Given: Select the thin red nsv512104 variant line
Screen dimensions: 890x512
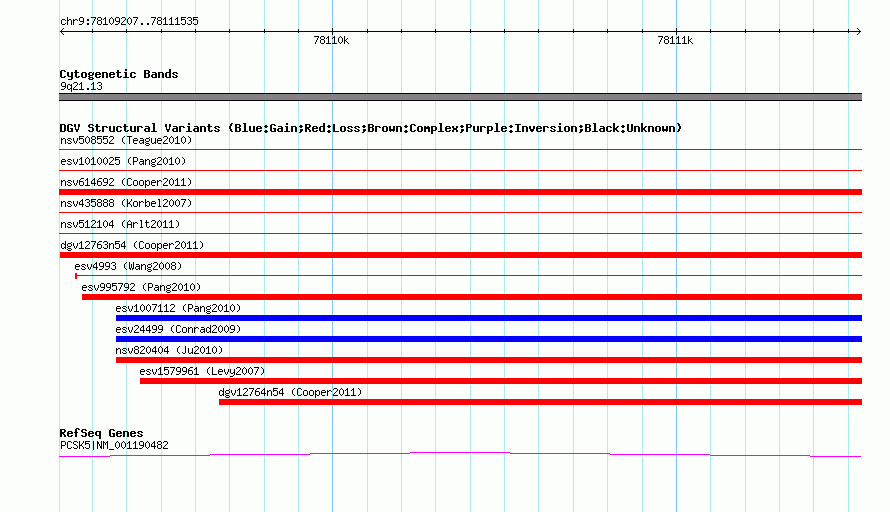Looking at the screenshot, I should click(x=460, y=233).
